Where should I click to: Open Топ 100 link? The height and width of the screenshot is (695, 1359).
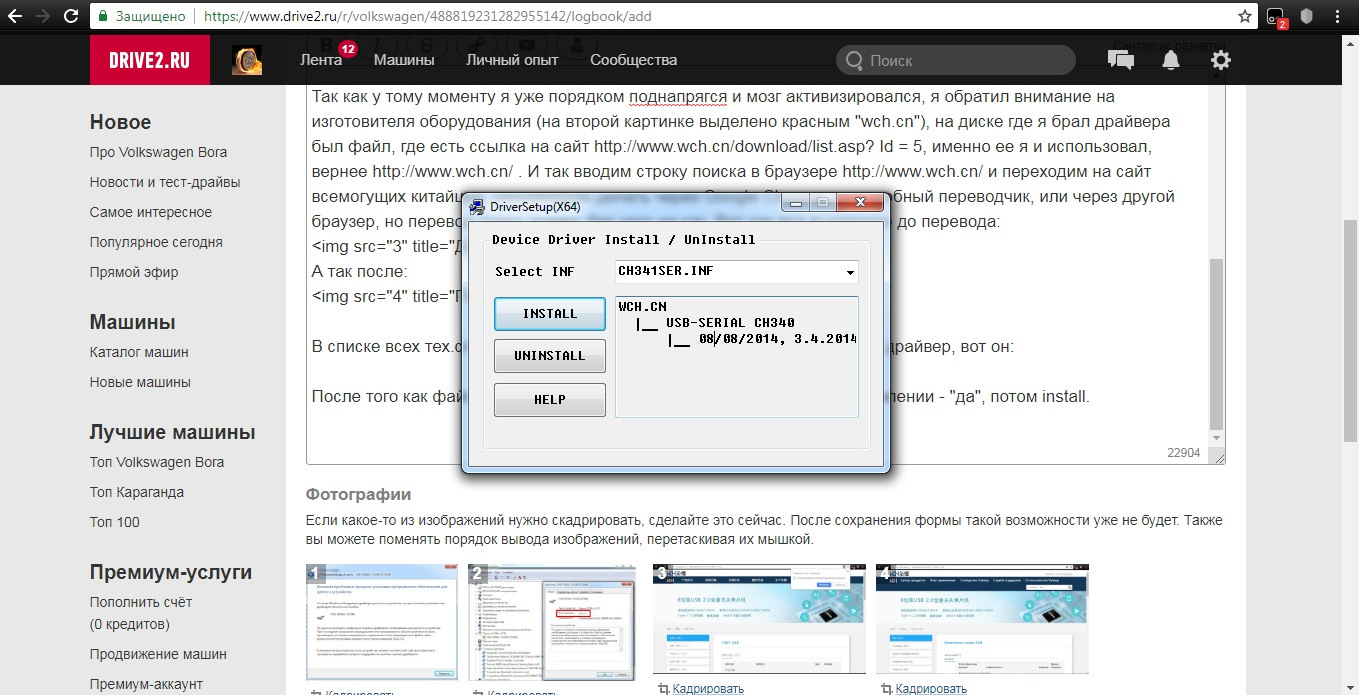[x=115, y=522]
